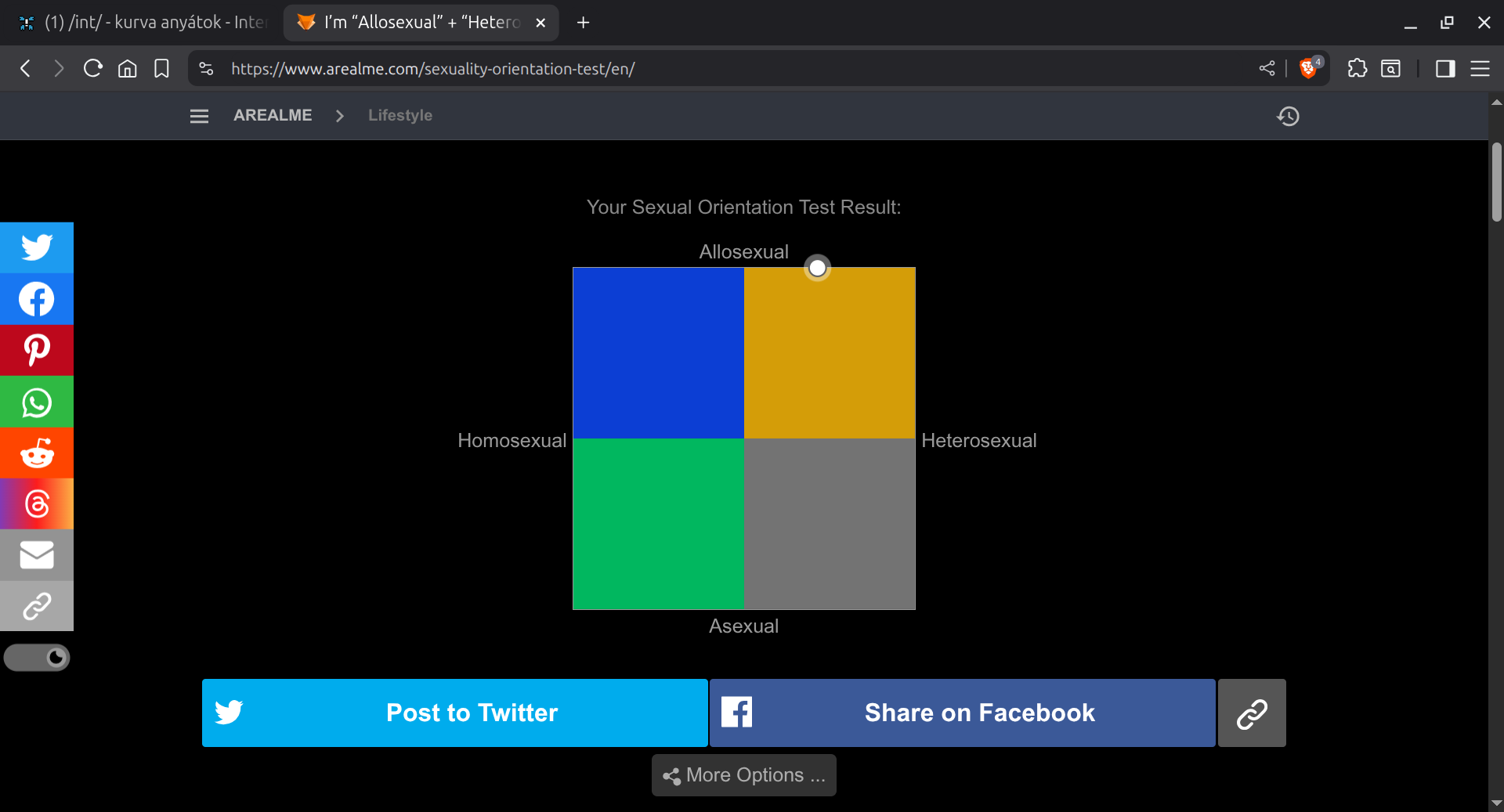This screenshot has width=1504, height=812.
Task: Share to Reddit from sidebar
Action: tap(37, 453)
